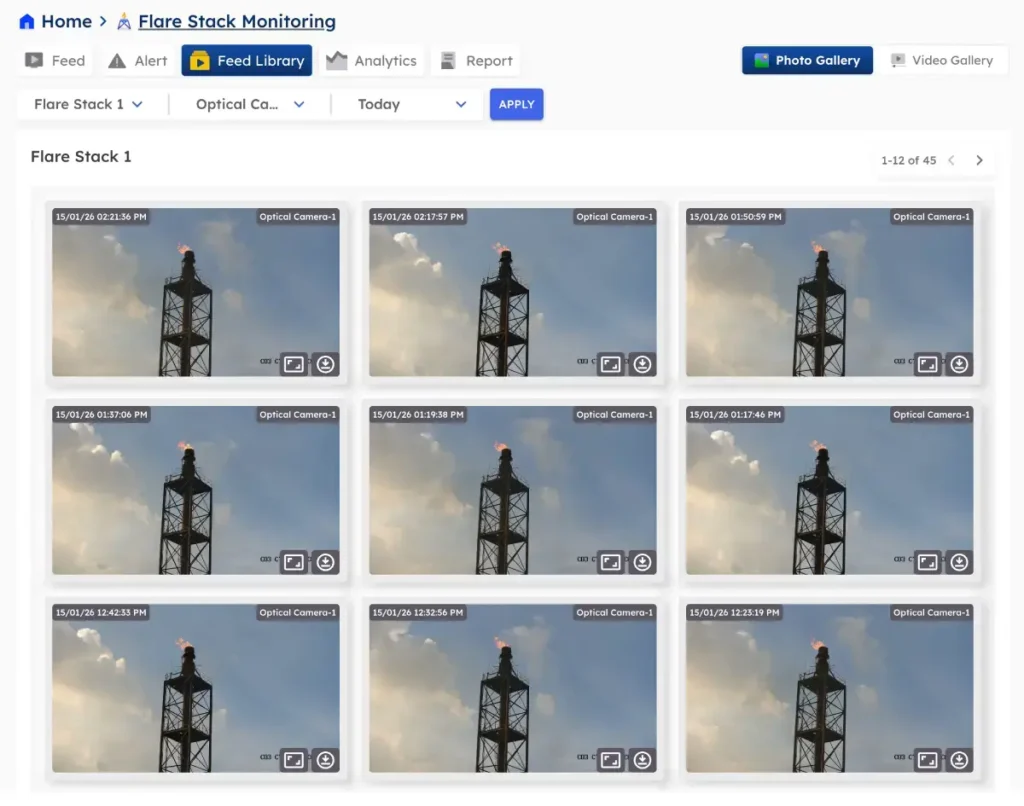Click the Home icon in breadcrumb

pyautogui.click(x=27, y=21)
